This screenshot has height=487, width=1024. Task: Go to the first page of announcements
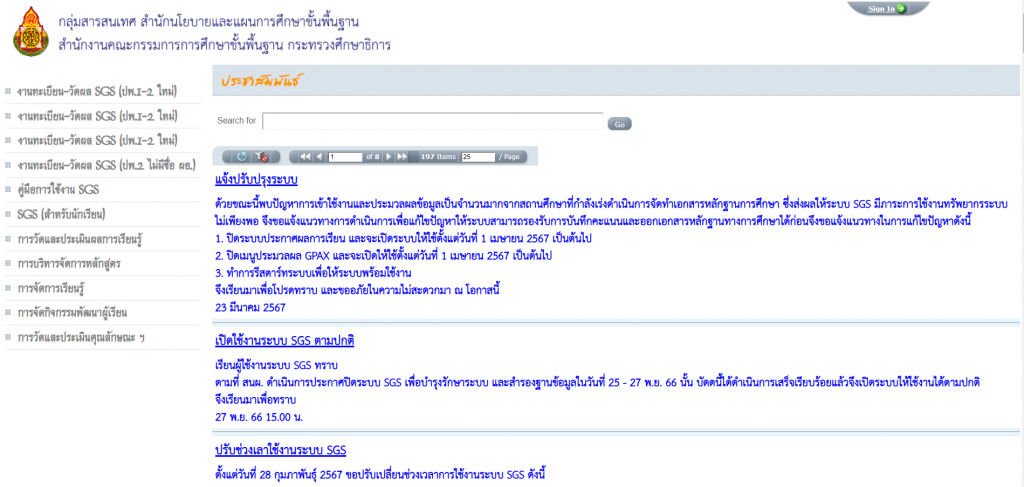click(x=305, y=157)
